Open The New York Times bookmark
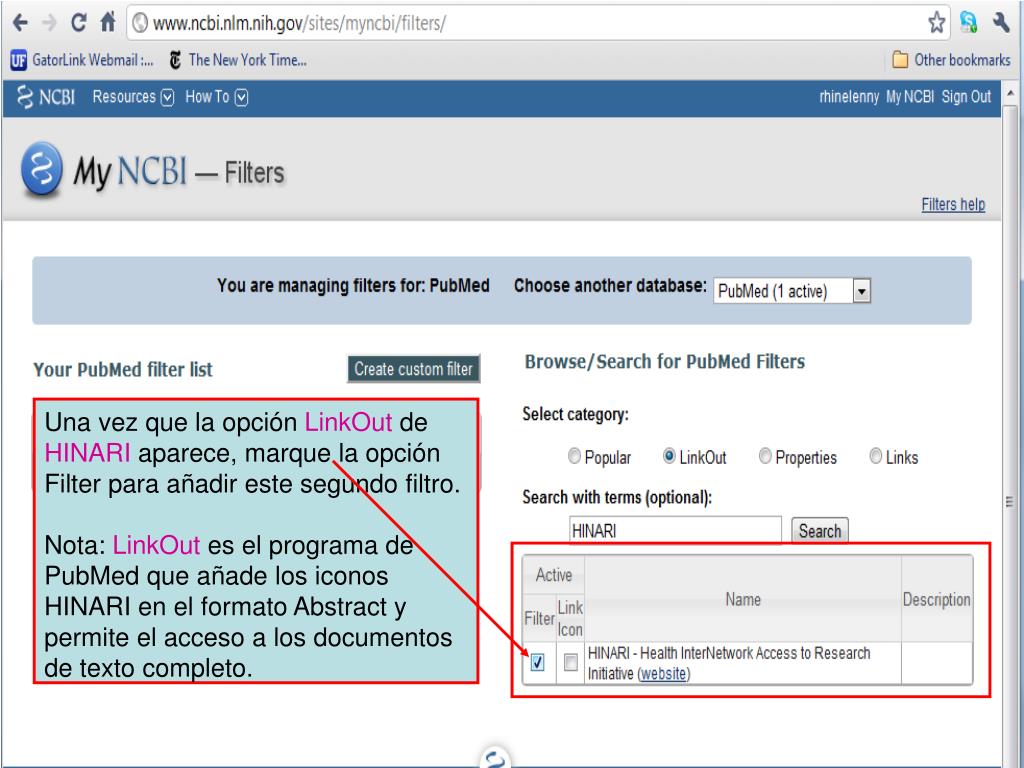 (238, 60)
